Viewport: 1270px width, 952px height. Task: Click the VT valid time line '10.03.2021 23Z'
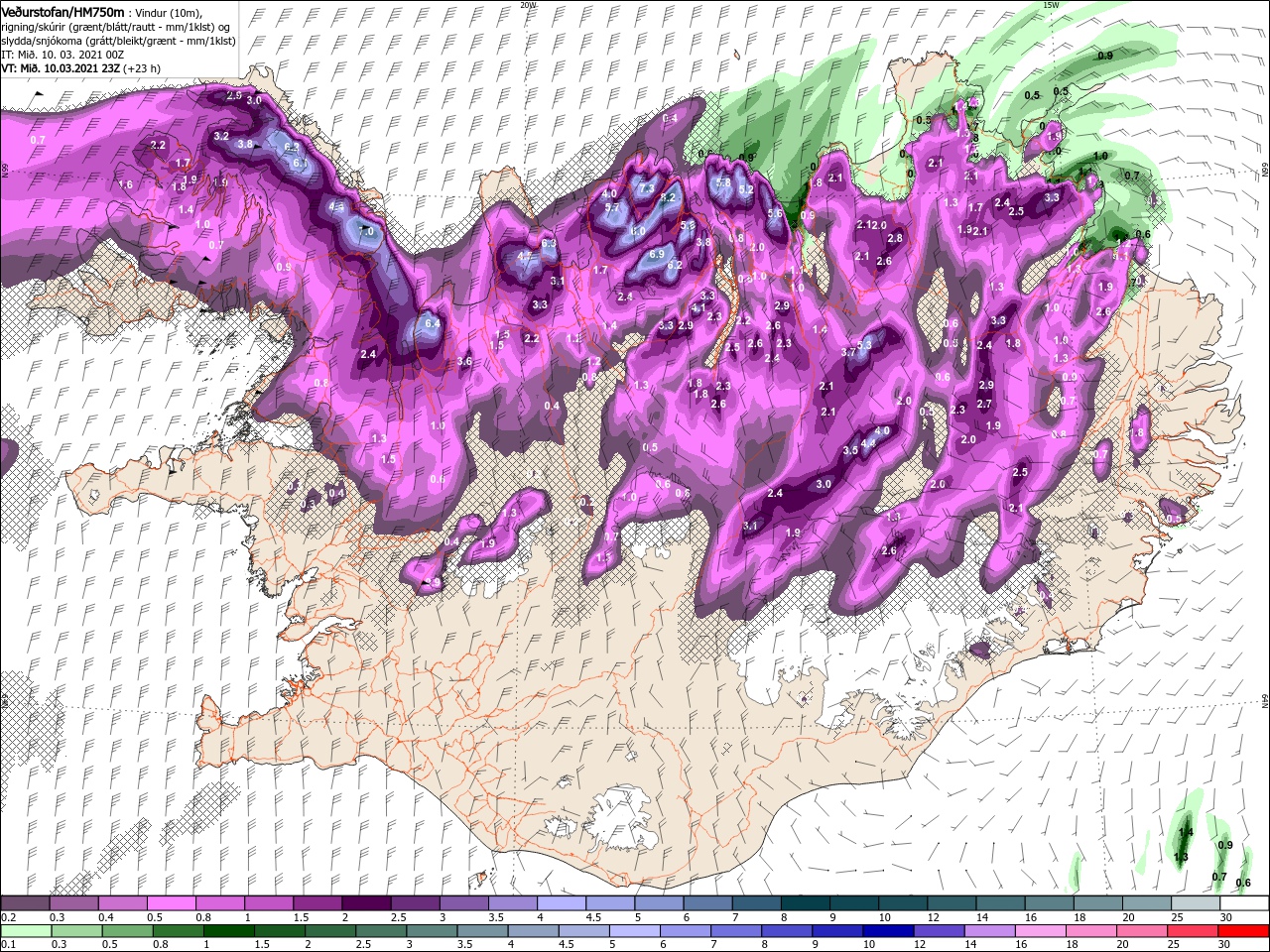[82, 68]
